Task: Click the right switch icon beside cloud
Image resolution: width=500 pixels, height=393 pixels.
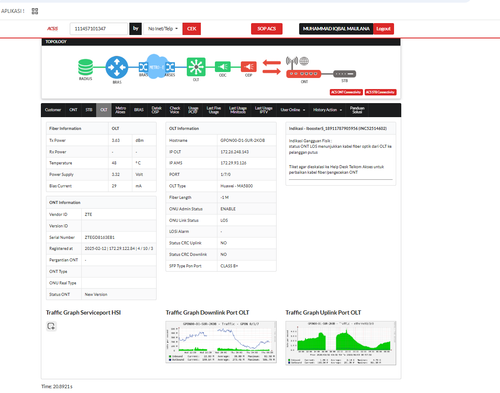Action: (x=170, y=67)
